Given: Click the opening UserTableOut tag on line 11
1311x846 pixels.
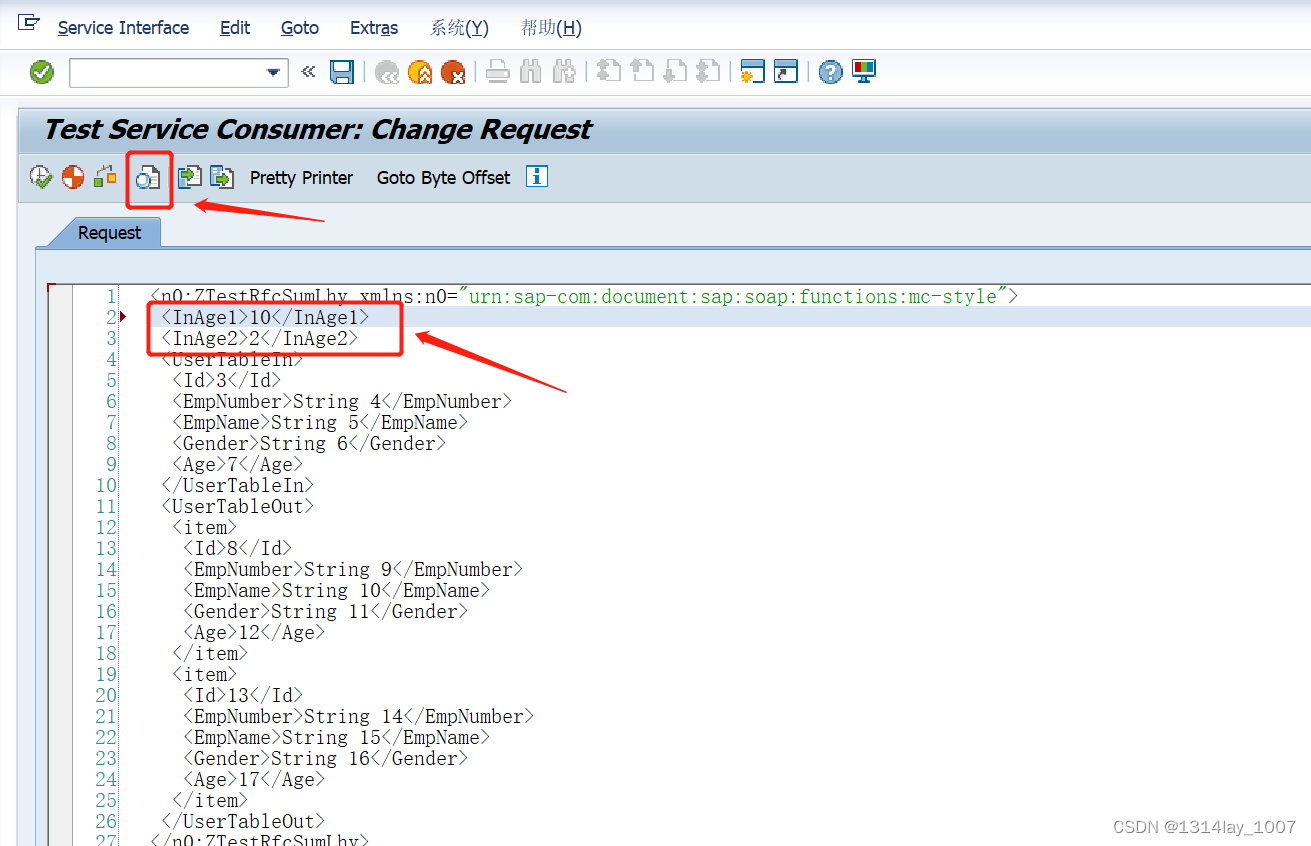Looking at the screenshot, I should tap(238, 506).
